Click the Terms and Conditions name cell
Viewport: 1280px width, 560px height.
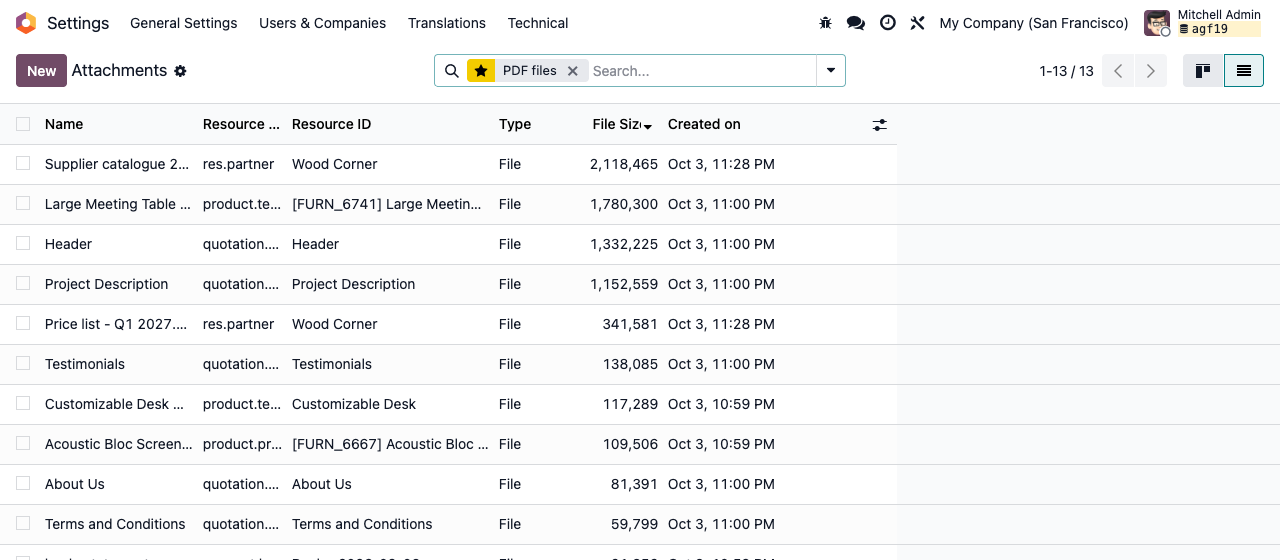[x=115, y=524]
